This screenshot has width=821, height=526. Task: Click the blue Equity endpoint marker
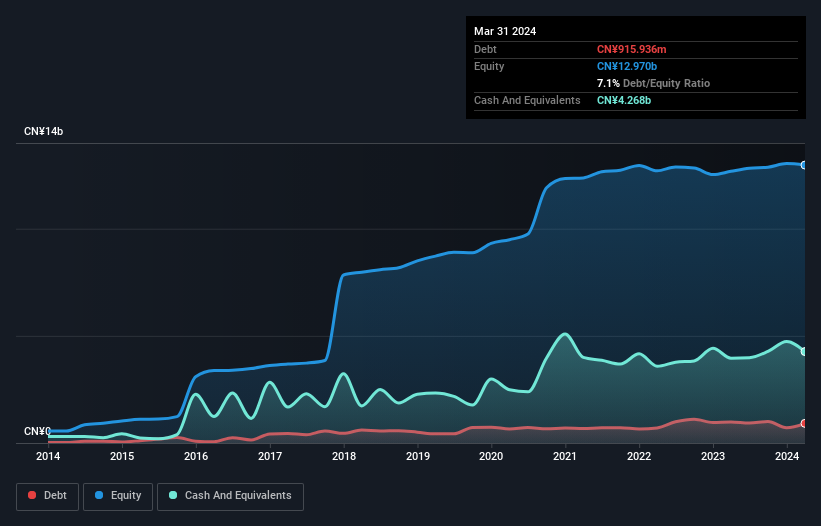804,165
